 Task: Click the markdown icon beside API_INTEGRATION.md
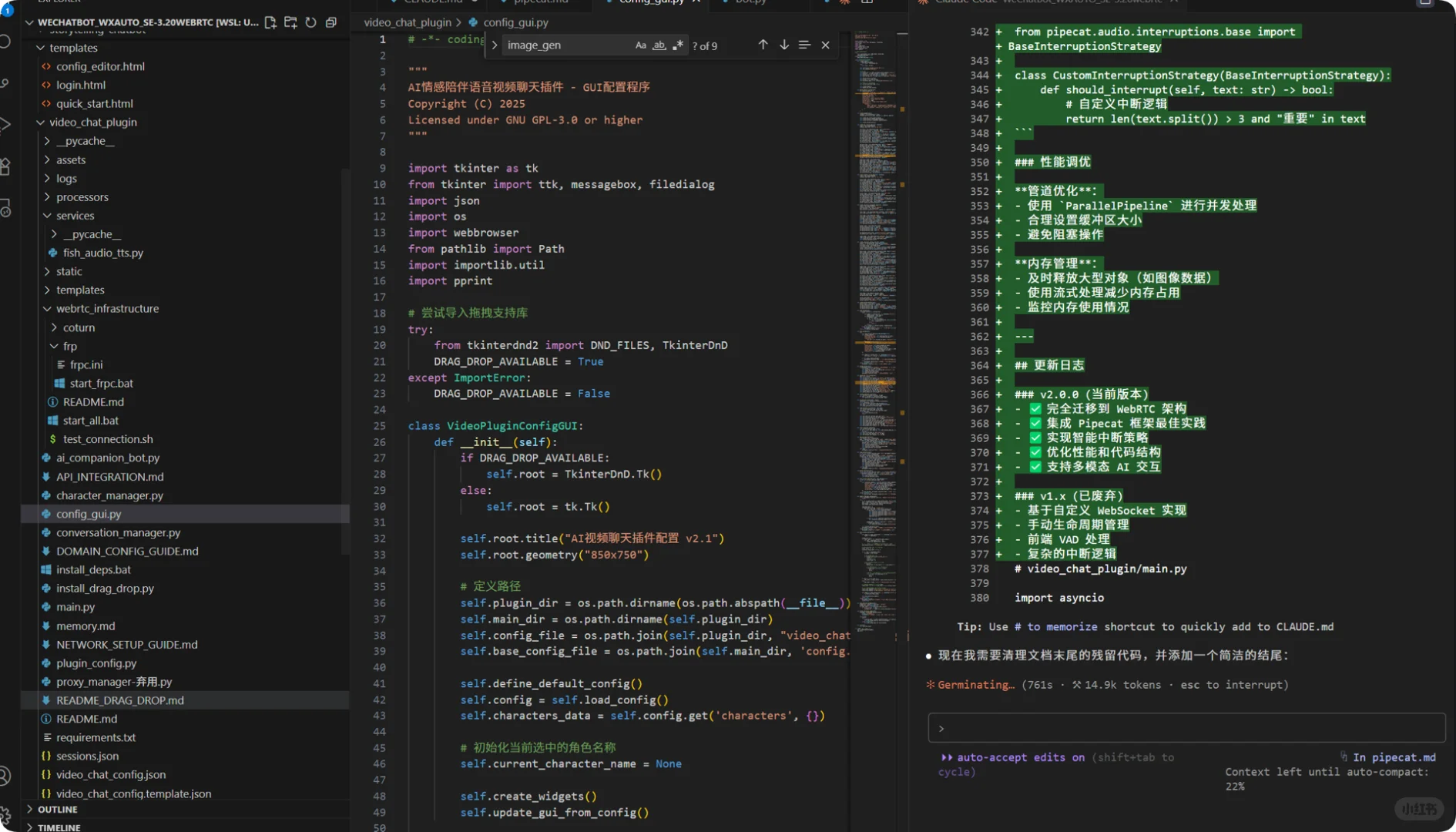pos(46,477)
